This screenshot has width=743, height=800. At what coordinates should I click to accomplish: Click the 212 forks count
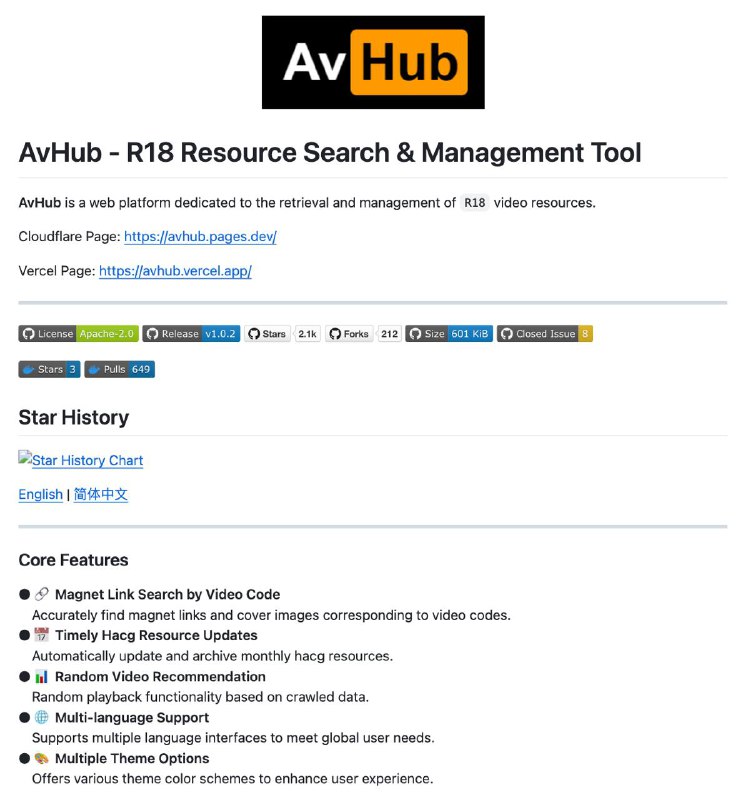(389, 334)
